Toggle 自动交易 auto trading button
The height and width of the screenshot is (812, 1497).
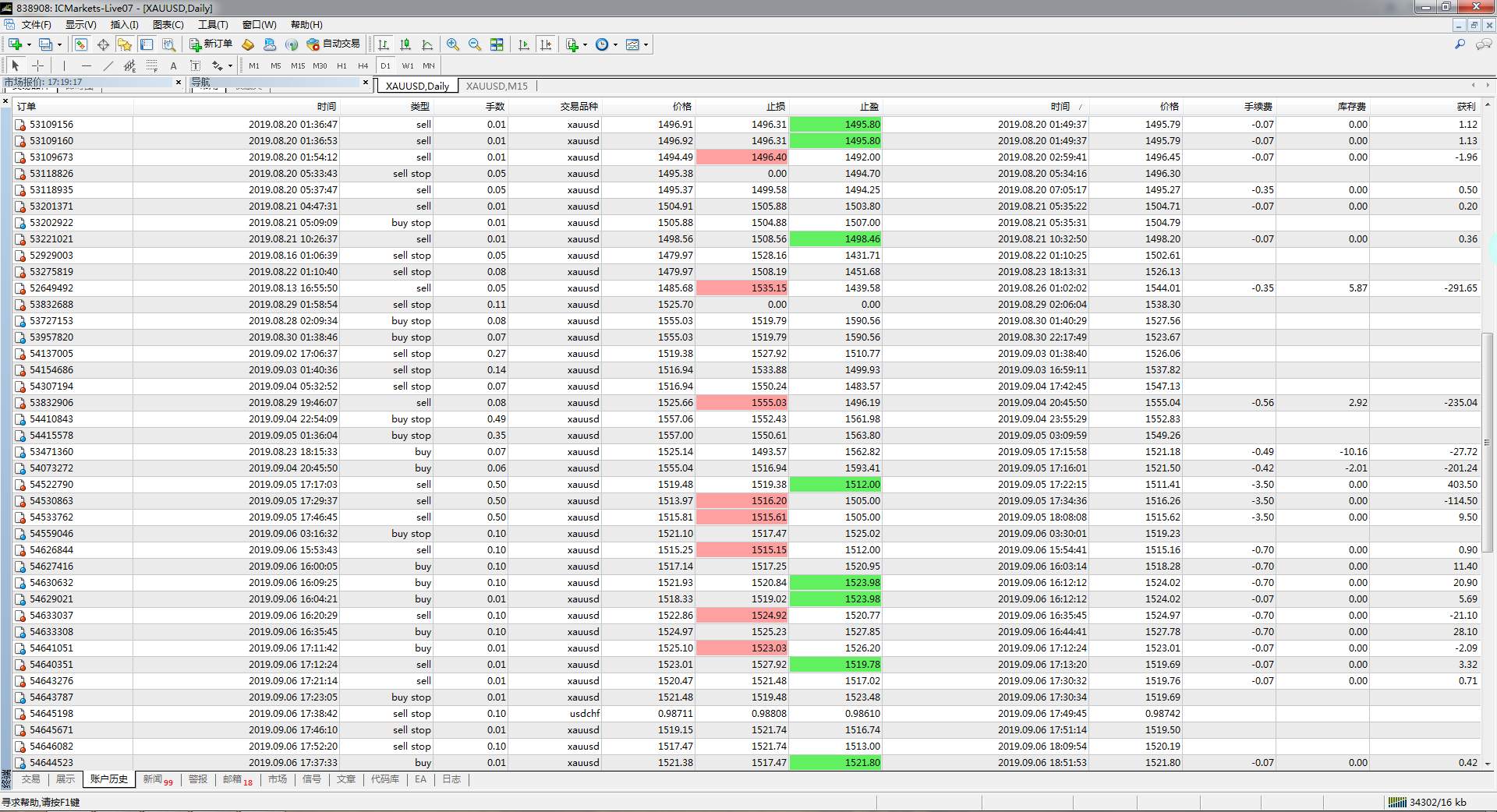point(334,44)
